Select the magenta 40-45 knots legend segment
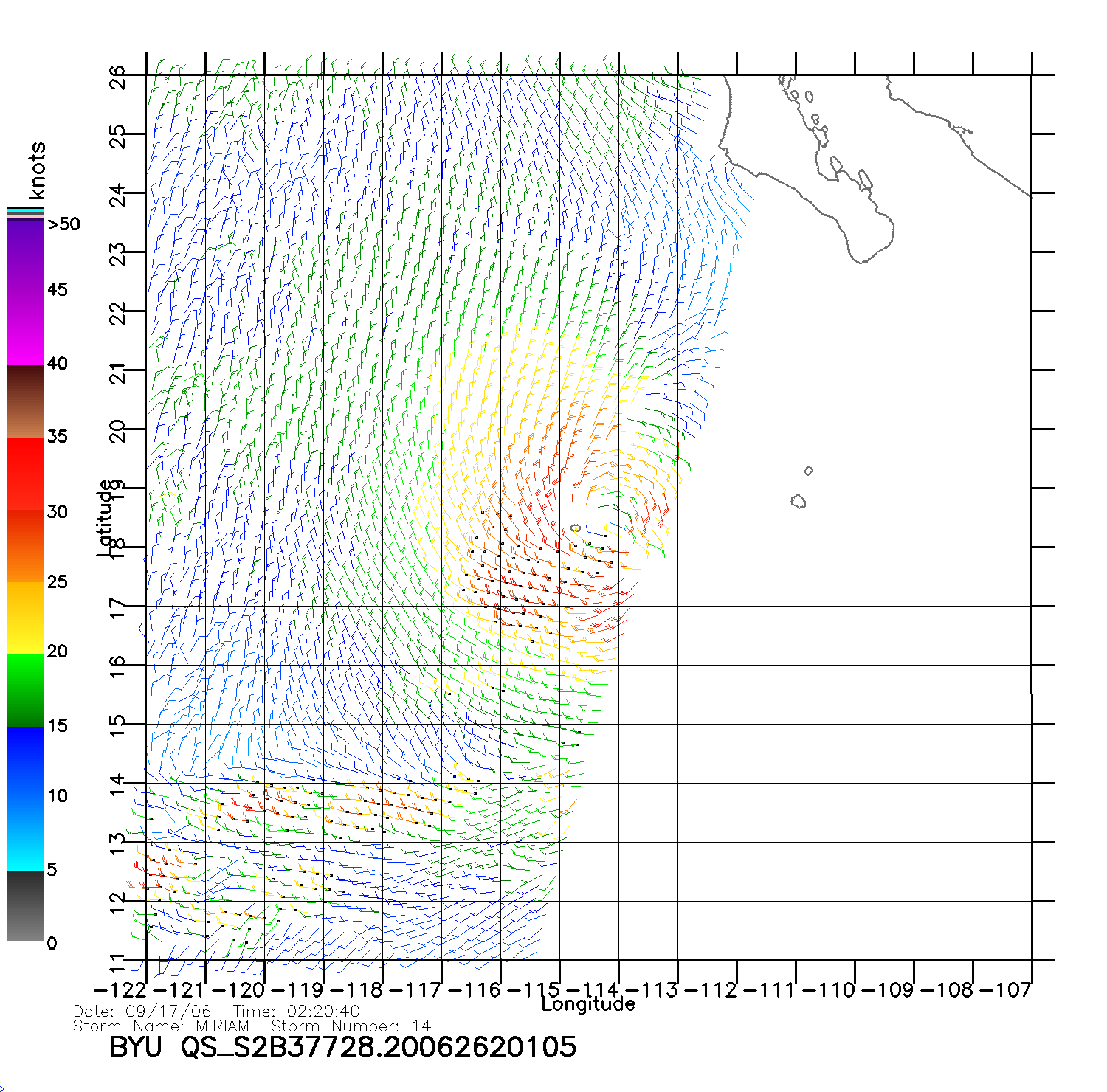The width and height of the screenshot is (1107, 1092). tap(26, 328)
